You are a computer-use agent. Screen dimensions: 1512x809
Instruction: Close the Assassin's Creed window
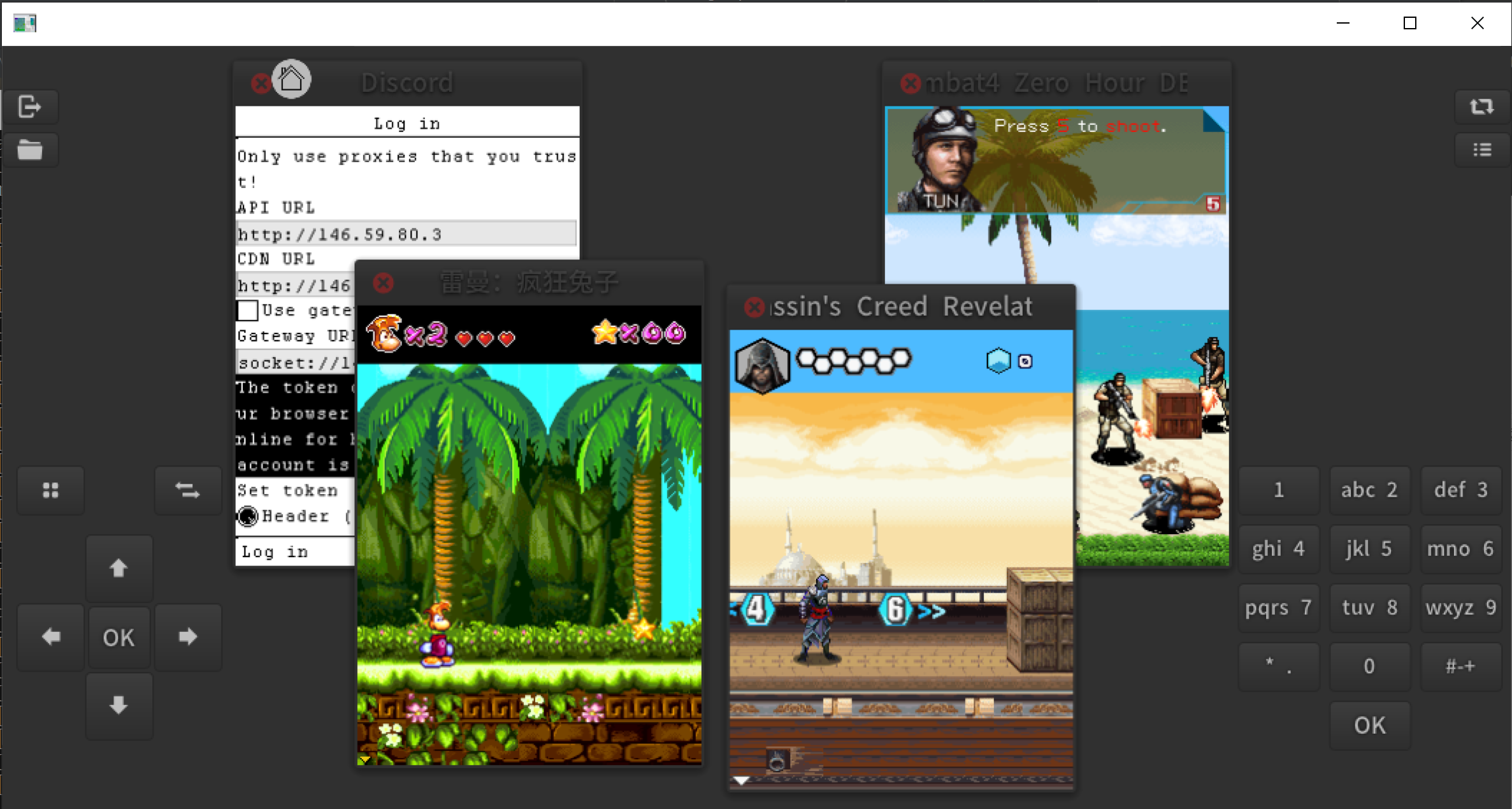754,307
